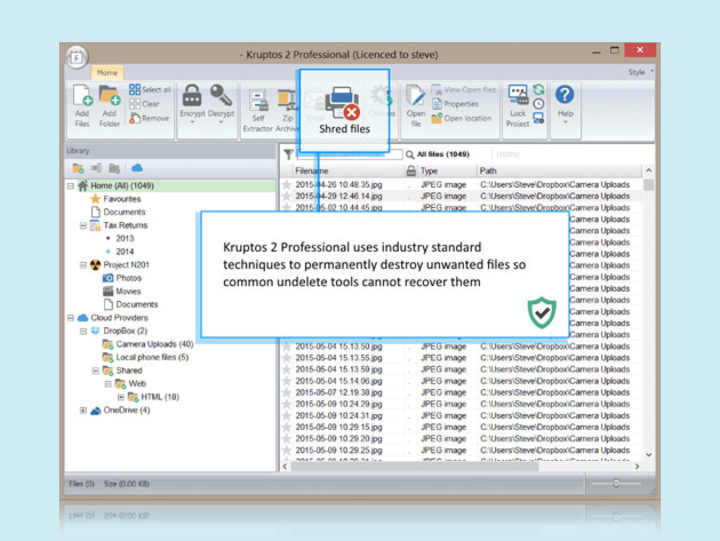Expand the OneDrive (4) tree node

[83, 410]
